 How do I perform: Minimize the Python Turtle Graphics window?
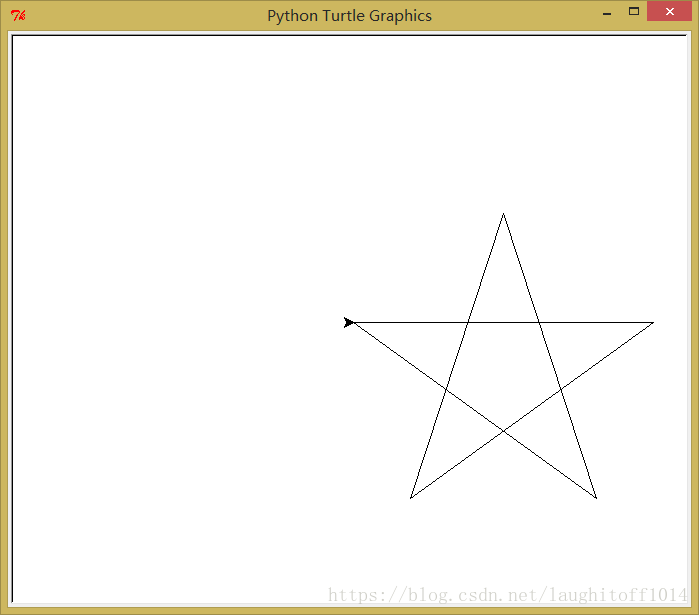click(607, 12)
